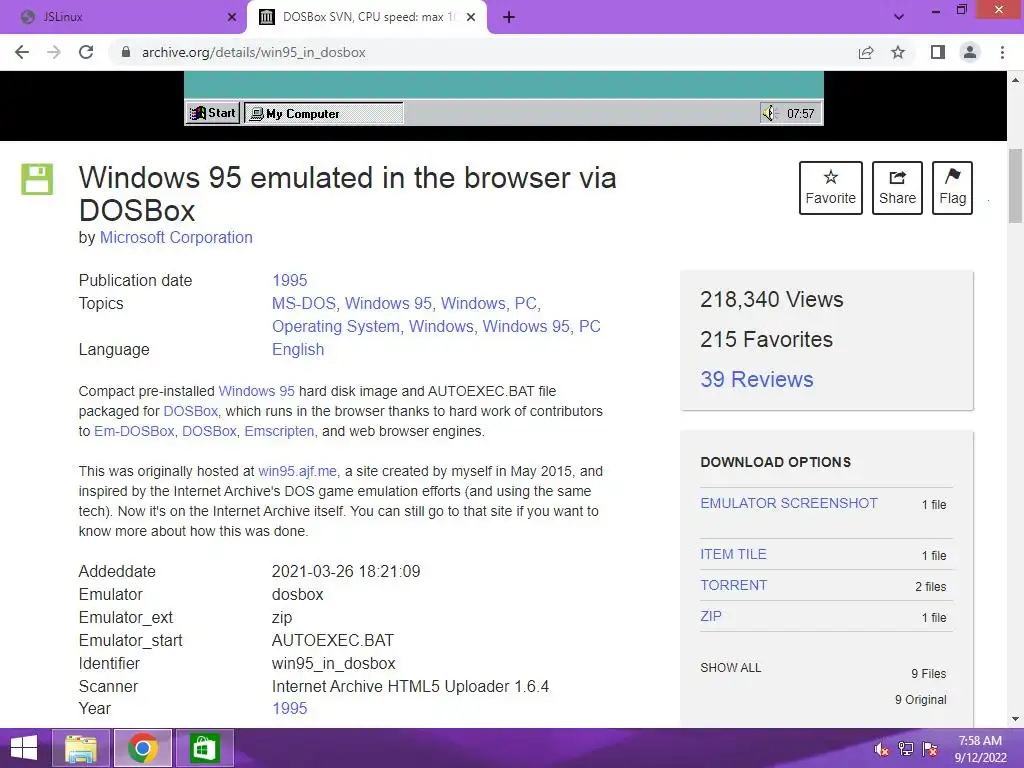This screenshot has width=1024, height=768.
Task: Select My Computer in the emulated taskbar
Action: tap(324, 114)
